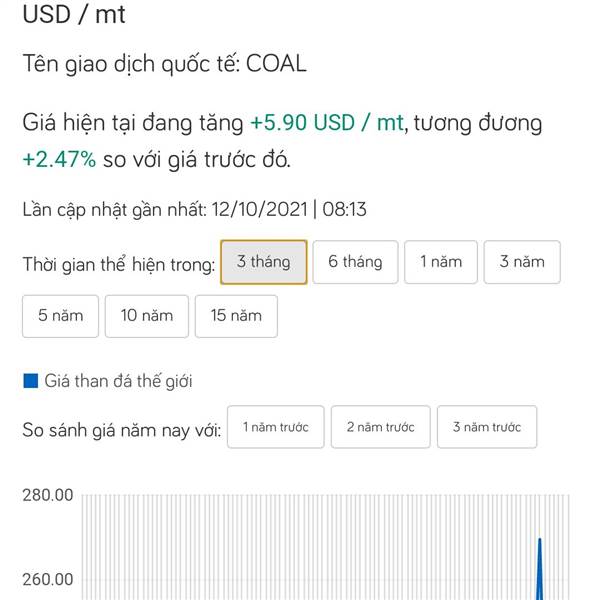Show the 3 năm price history
Image resolution: width=600 pixels, height=600 pixels.
522,262
